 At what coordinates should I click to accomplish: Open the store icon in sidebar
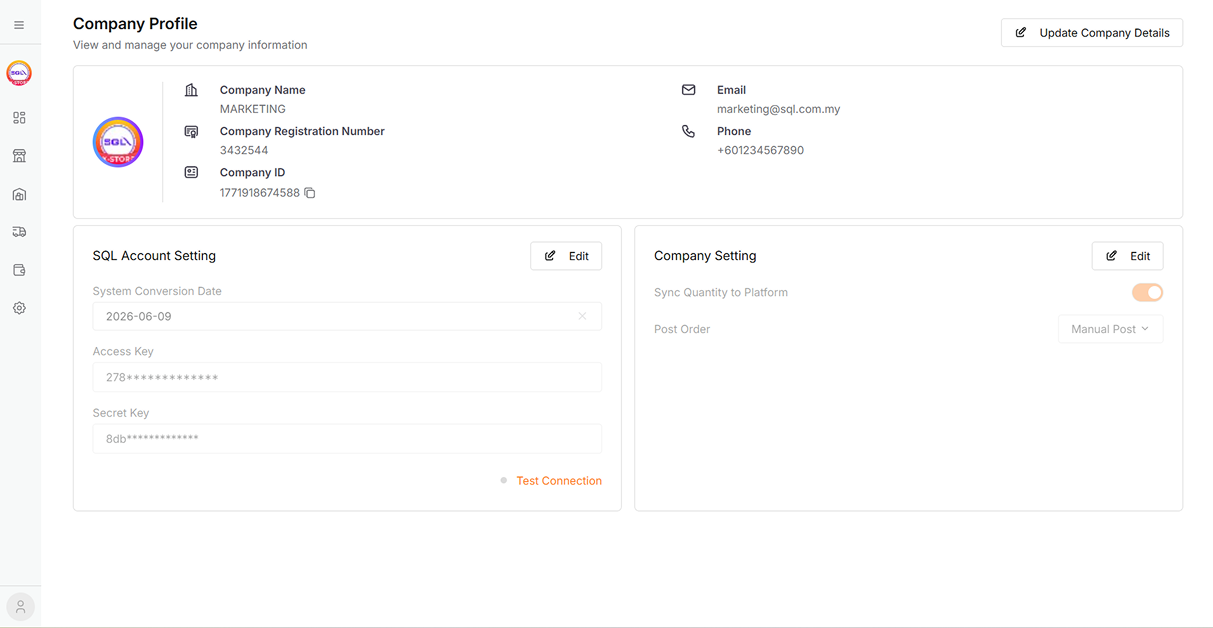pos(19,156)
